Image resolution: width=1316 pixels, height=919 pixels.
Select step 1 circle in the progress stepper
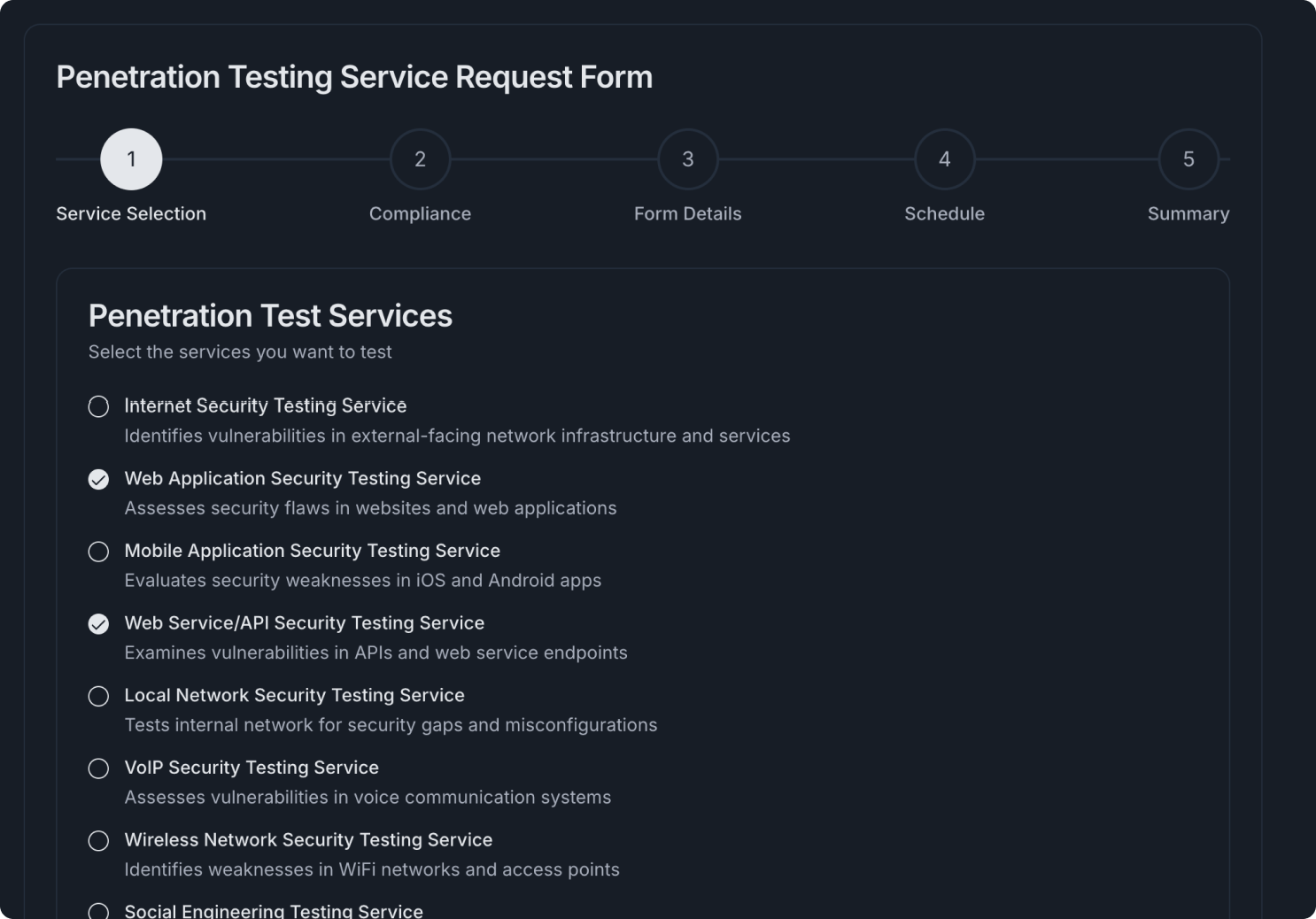pos(131,159)
